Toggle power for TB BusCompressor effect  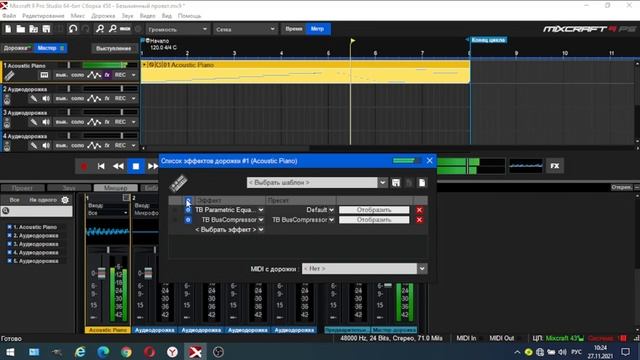[188, 220]
